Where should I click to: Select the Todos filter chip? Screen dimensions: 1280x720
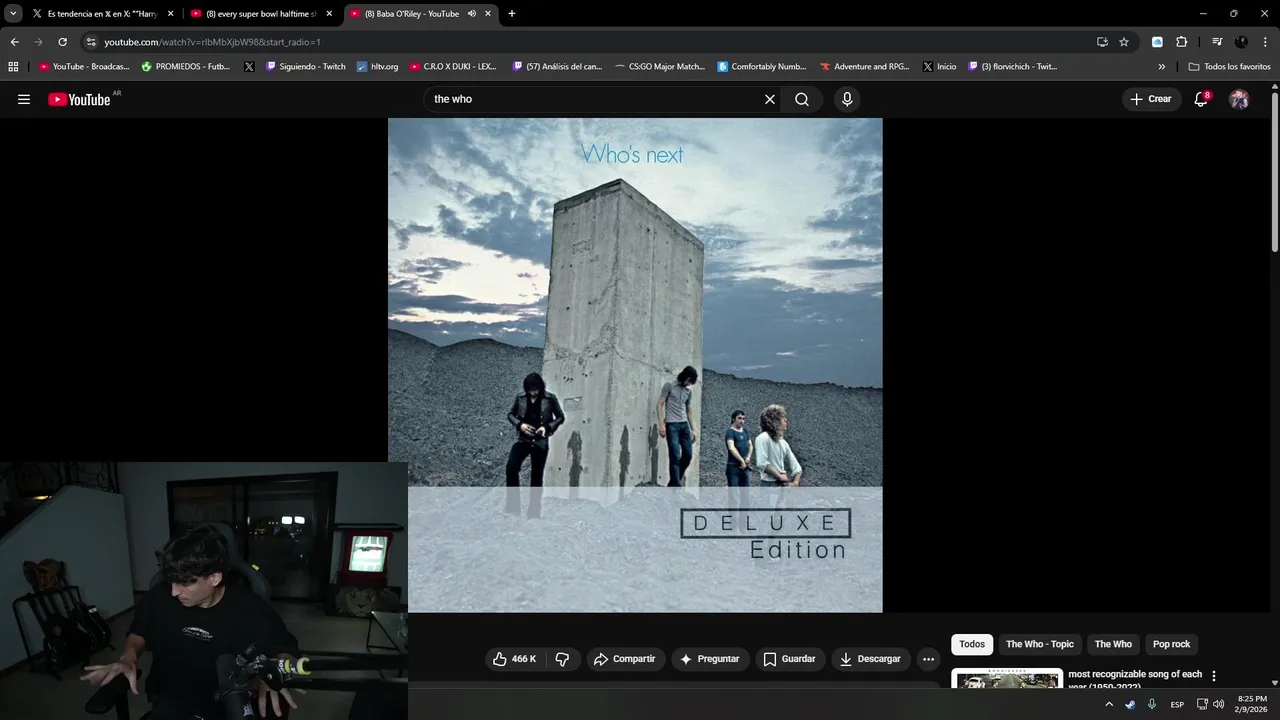pos(972,644)
